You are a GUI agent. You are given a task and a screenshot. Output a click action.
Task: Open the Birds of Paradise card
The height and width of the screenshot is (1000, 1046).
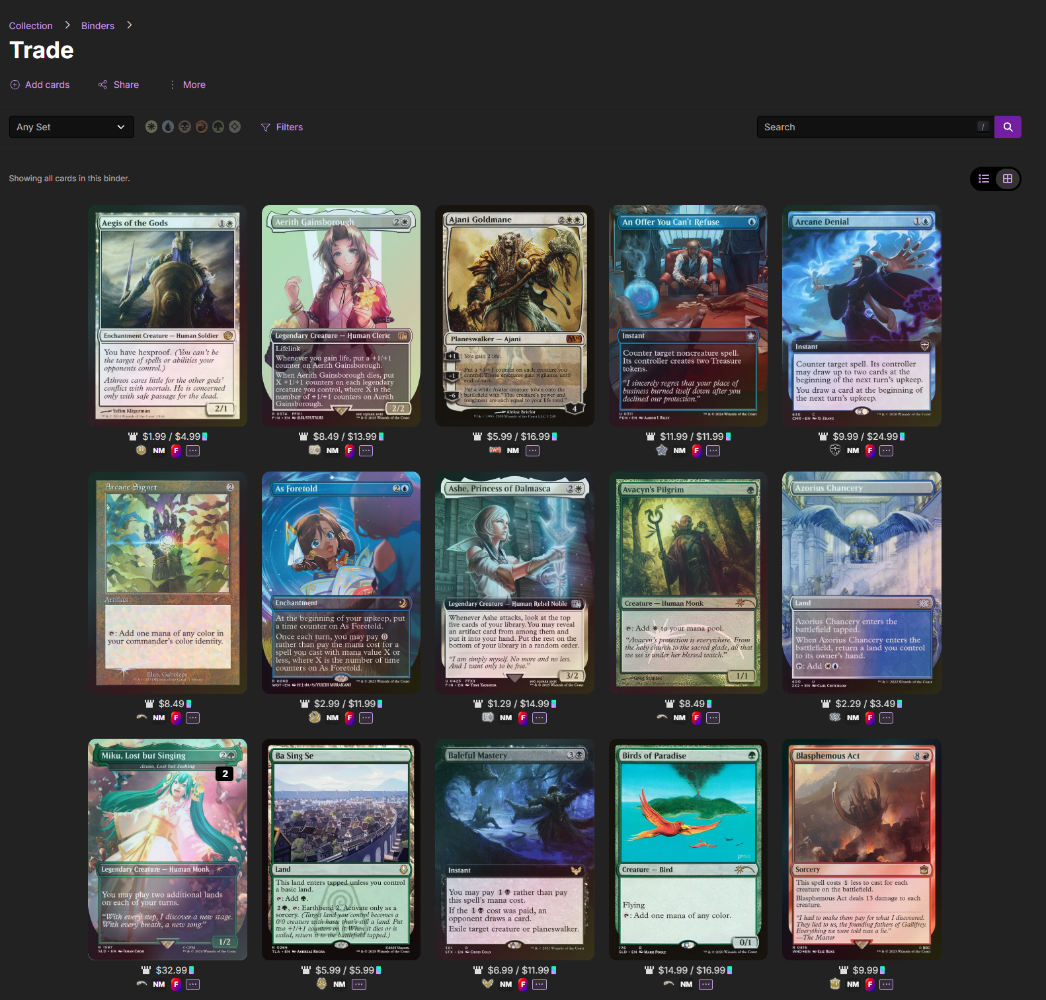(x=688, y=849)
